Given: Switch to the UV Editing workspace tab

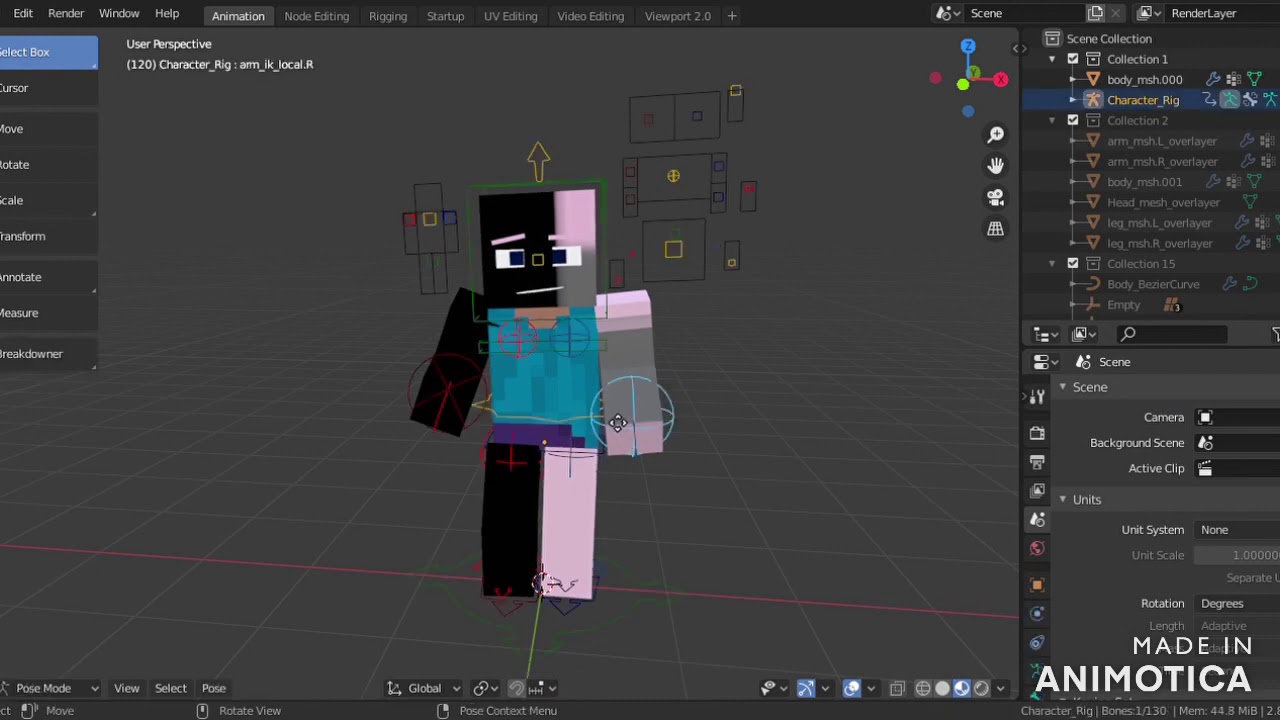Looking at the screenshot, I should tap(510, 16).
